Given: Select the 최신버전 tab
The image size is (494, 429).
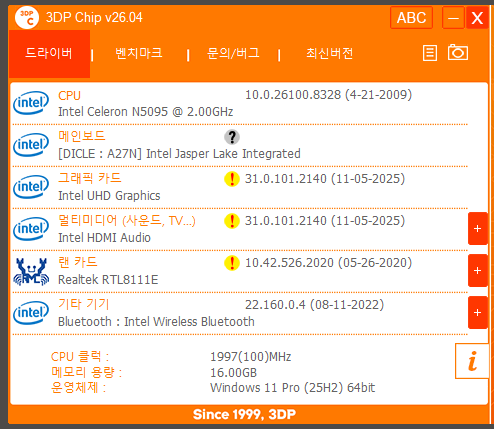Looking at the screenshot, I should 330,53.
